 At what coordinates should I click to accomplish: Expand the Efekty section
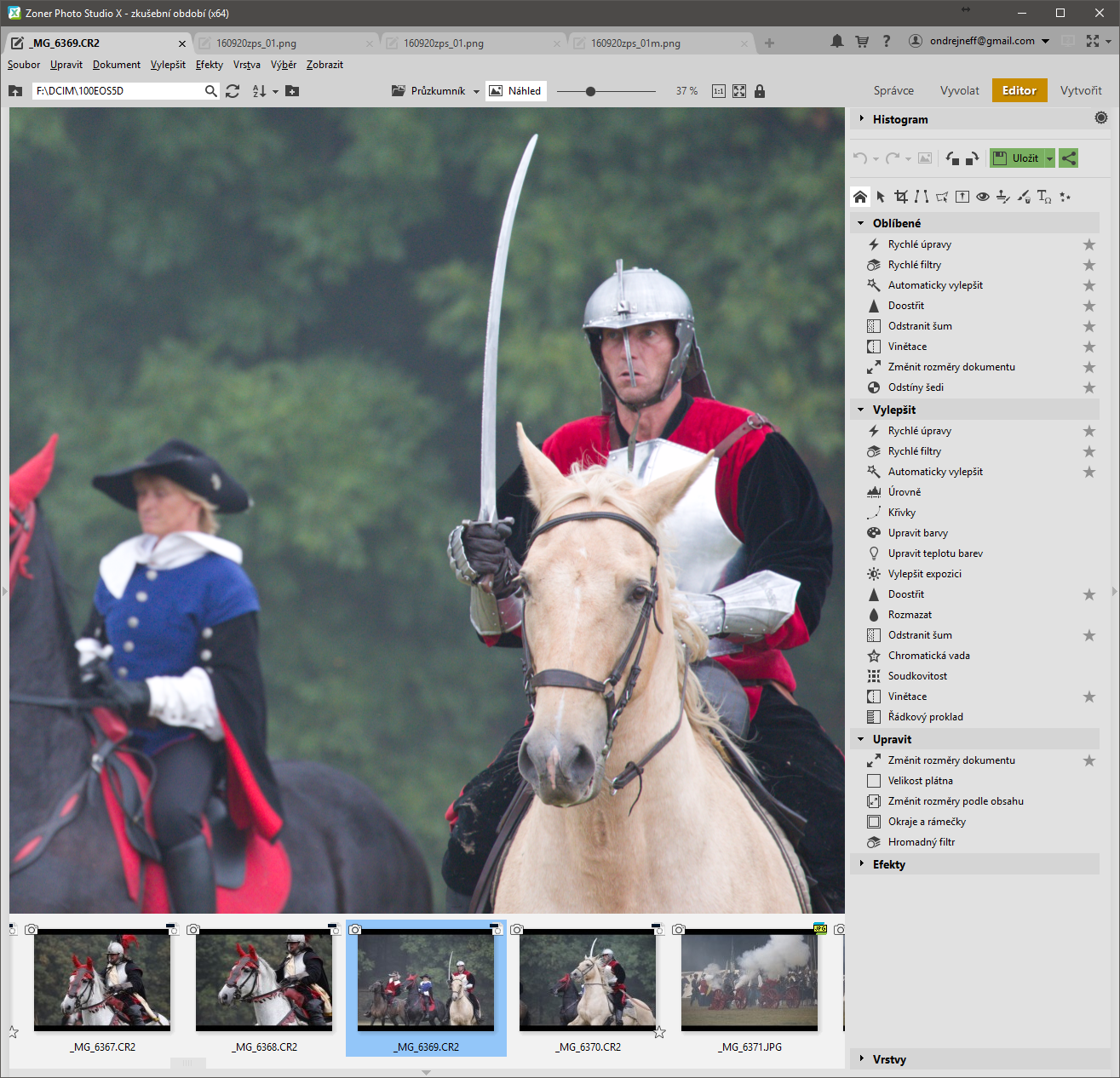pyautogui.click(x=888, y=864)
